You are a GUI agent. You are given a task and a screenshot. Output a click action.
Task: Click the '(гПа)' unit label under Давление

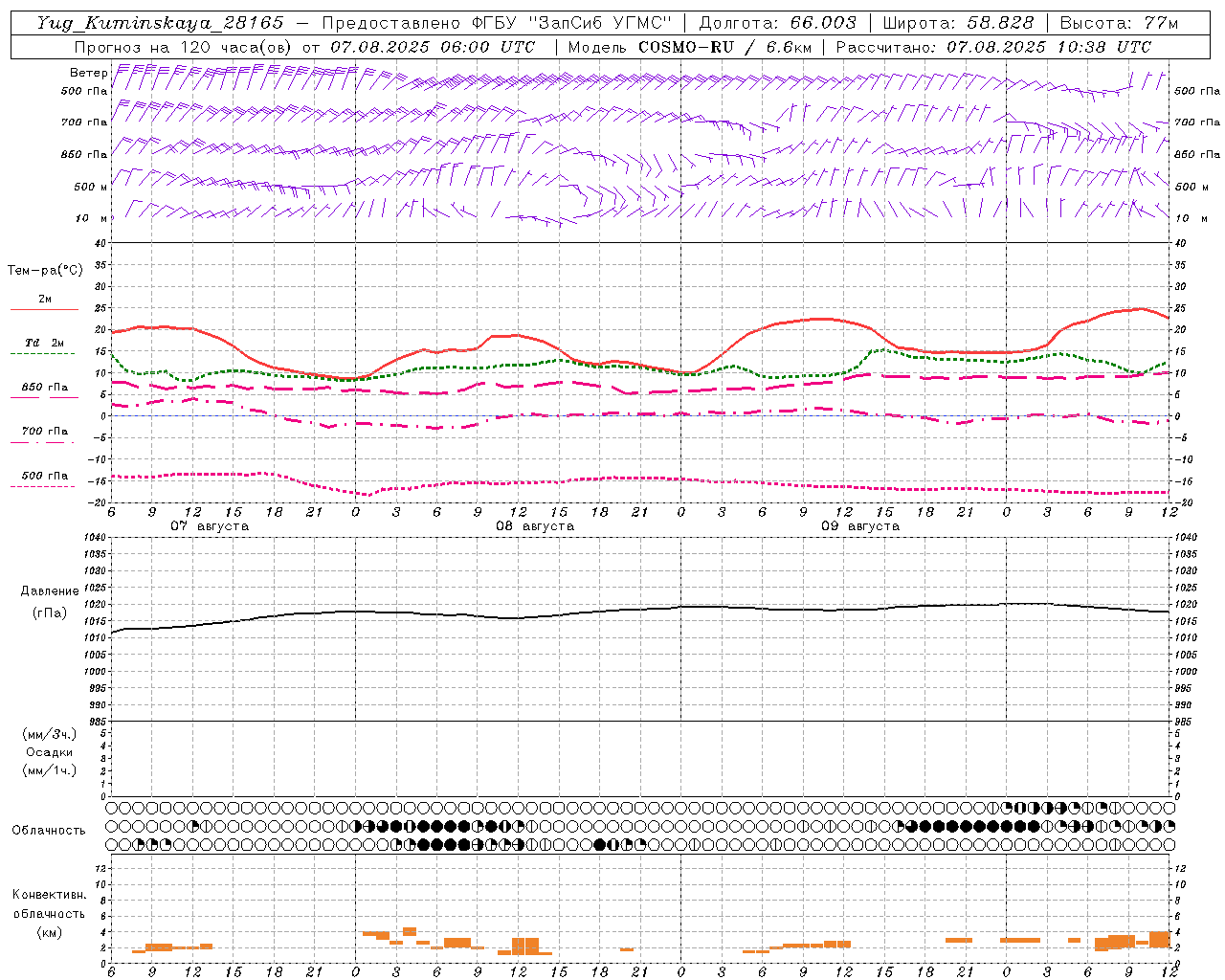50,612
